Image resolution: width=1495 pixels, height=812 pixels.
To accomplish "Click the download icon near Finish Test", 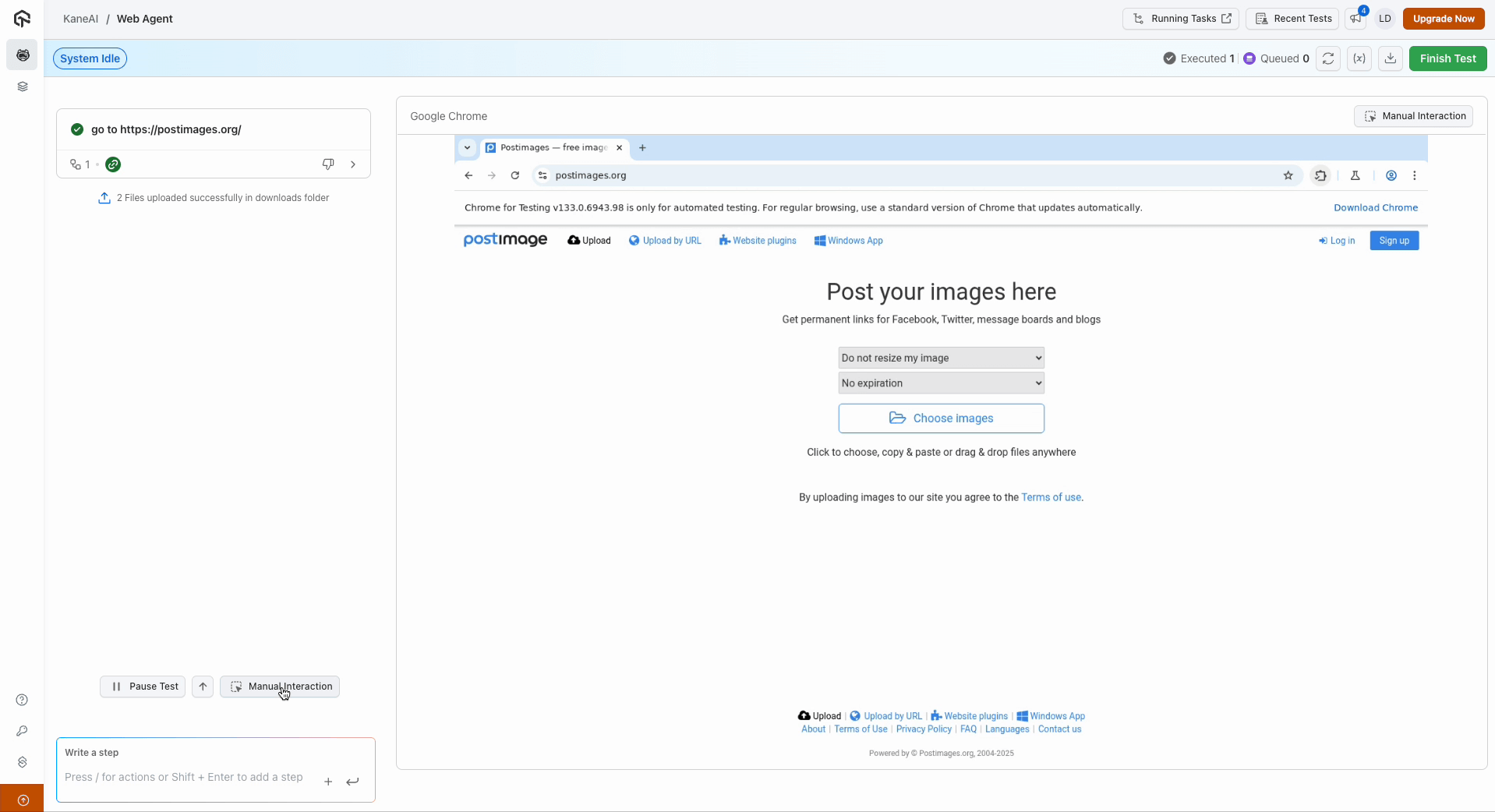I will tap(1390, 58).
